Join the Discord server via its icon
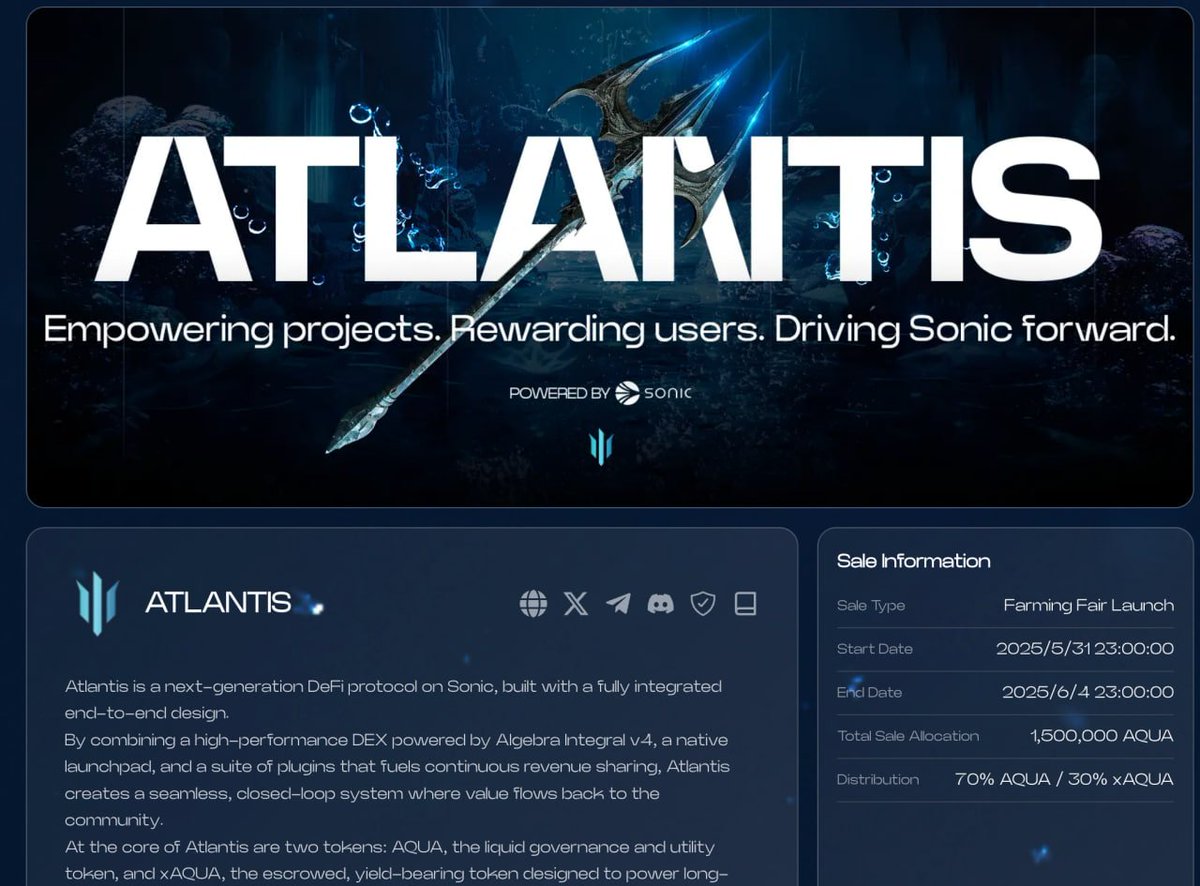Viewport: 1200px width, 886px height. point(660,603)
